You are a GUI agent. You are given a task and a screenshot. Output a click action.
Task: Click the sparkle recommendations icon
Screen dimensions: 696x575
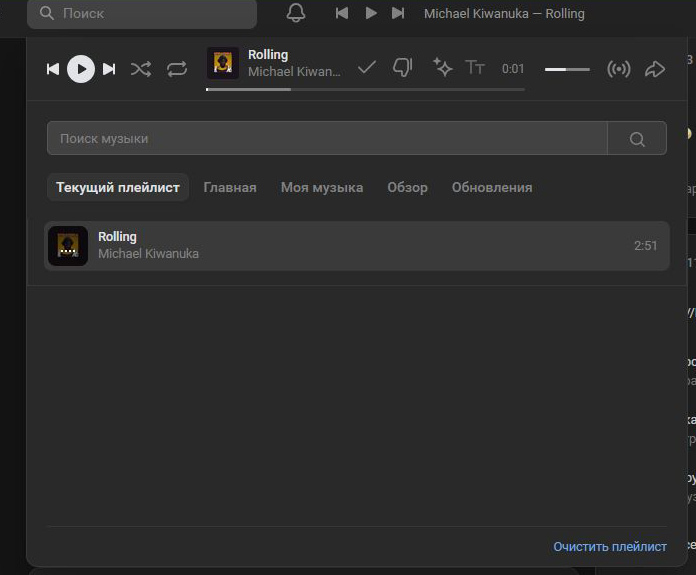[x=442, y=67]
